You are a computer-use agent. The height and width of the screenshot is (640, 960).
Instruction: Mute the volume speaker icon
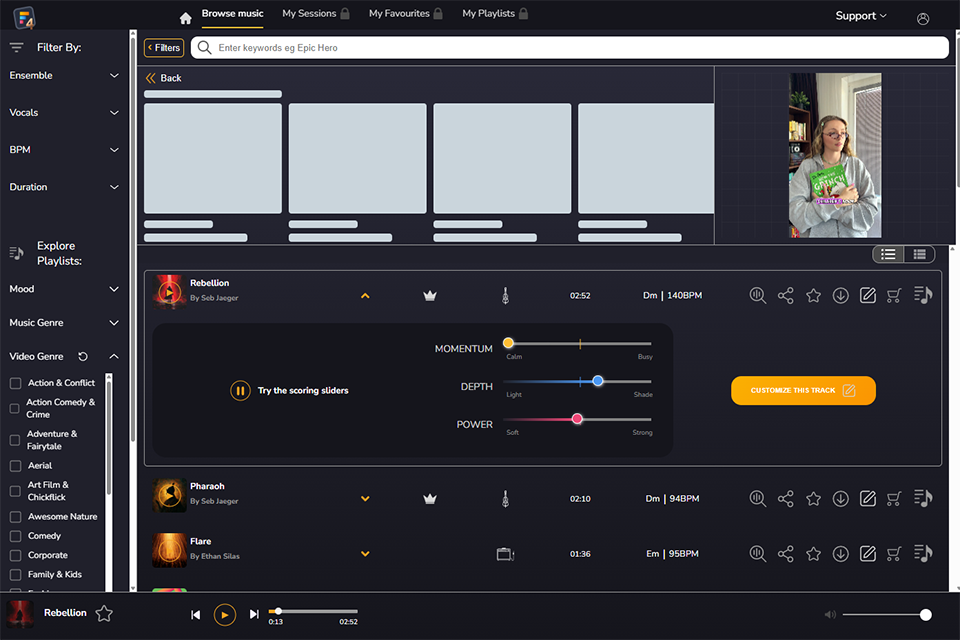830,614
